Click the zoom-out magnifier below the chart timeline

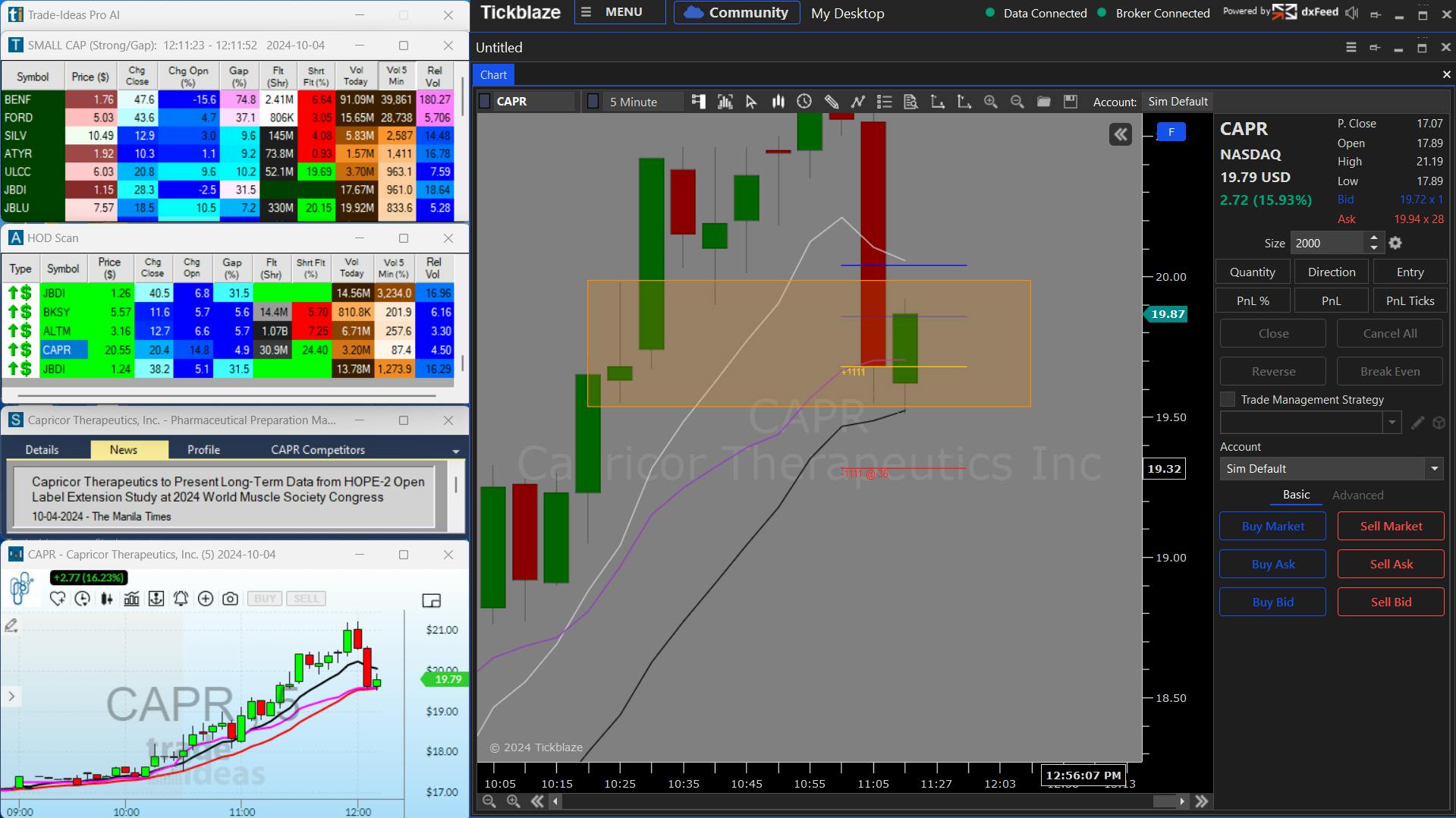(489, 801)
